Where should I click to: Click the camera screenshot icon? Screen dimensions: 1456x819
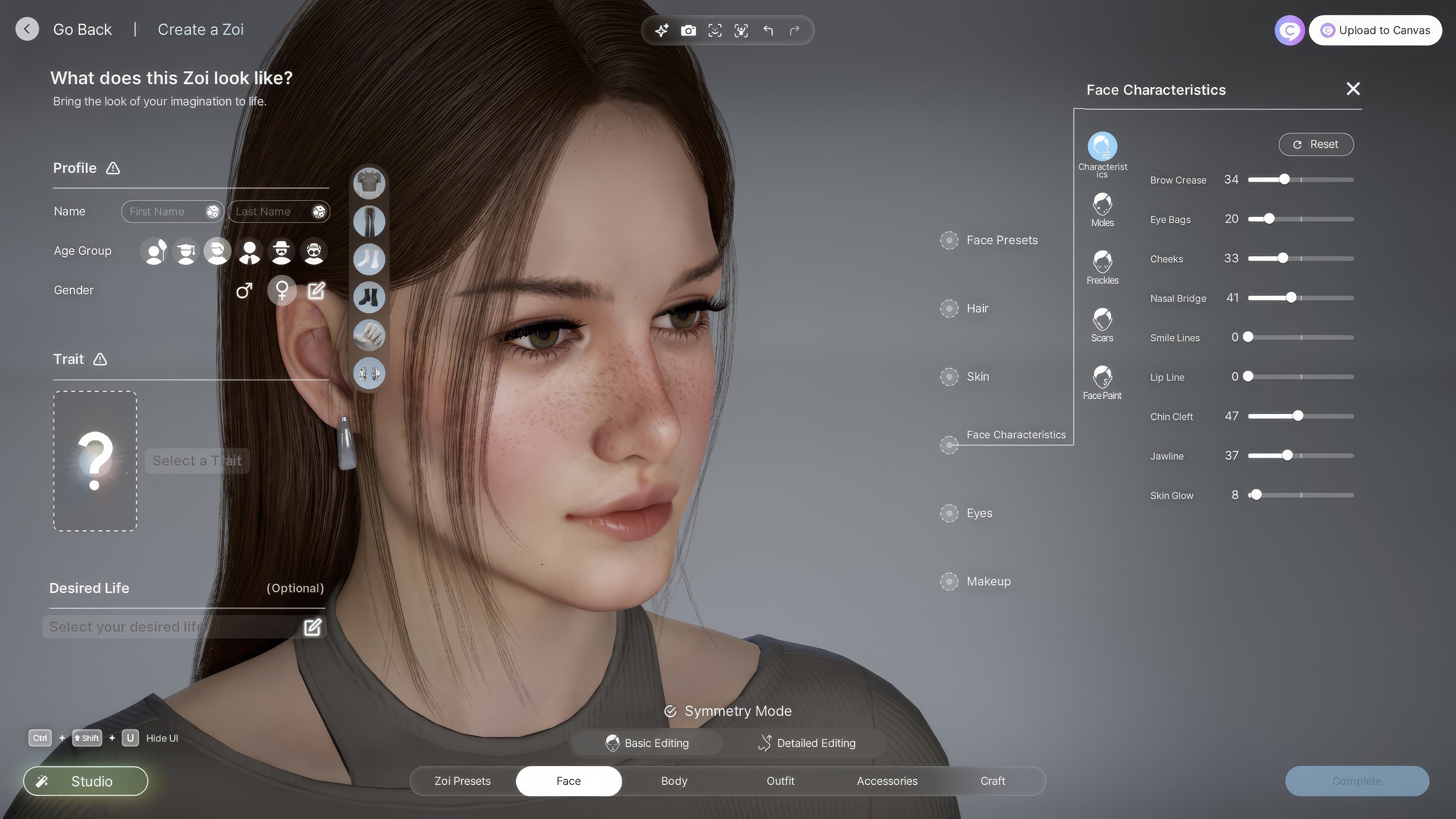point(688,30)
